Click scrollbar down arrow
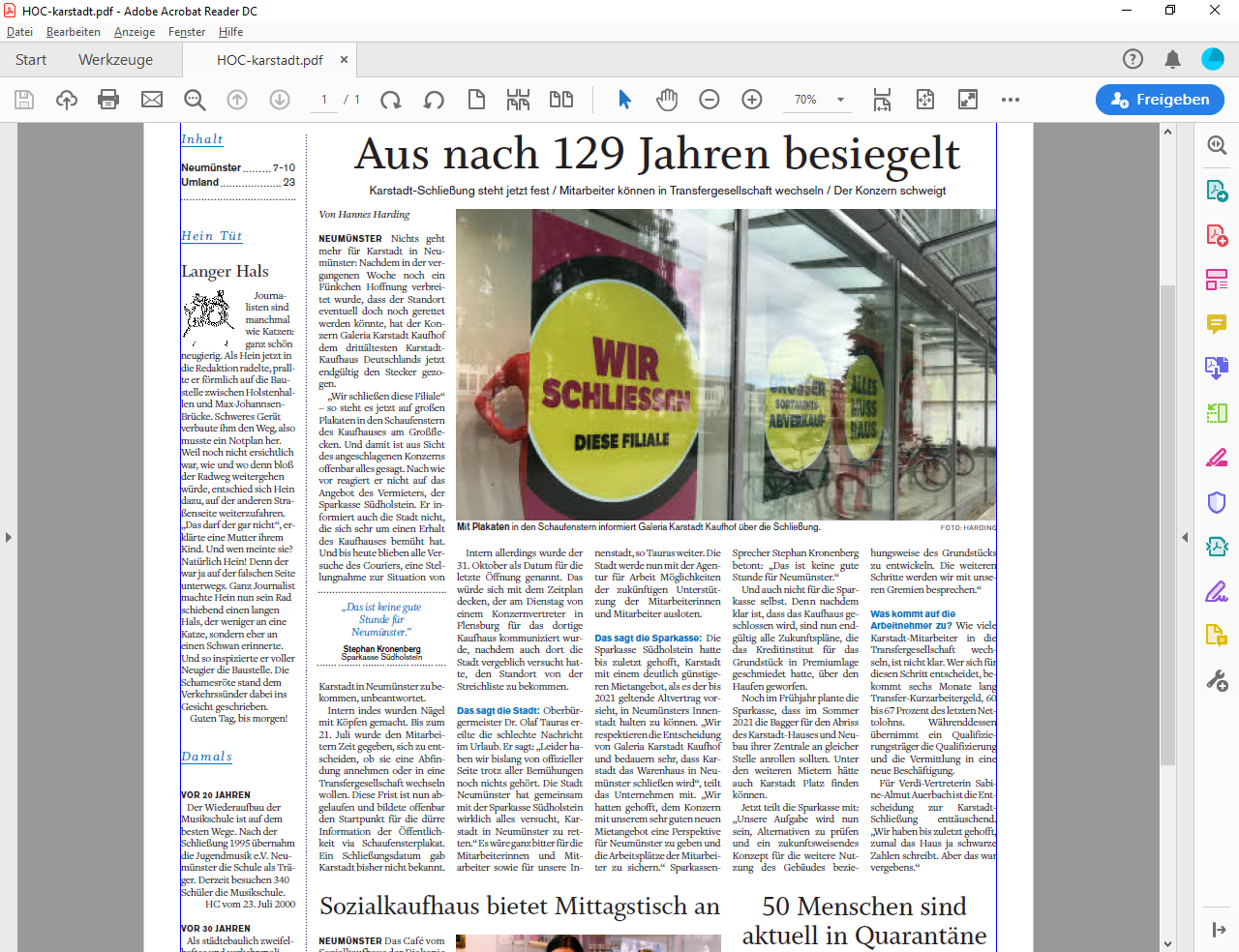Screen dimensions: 1239x952 1168,944
